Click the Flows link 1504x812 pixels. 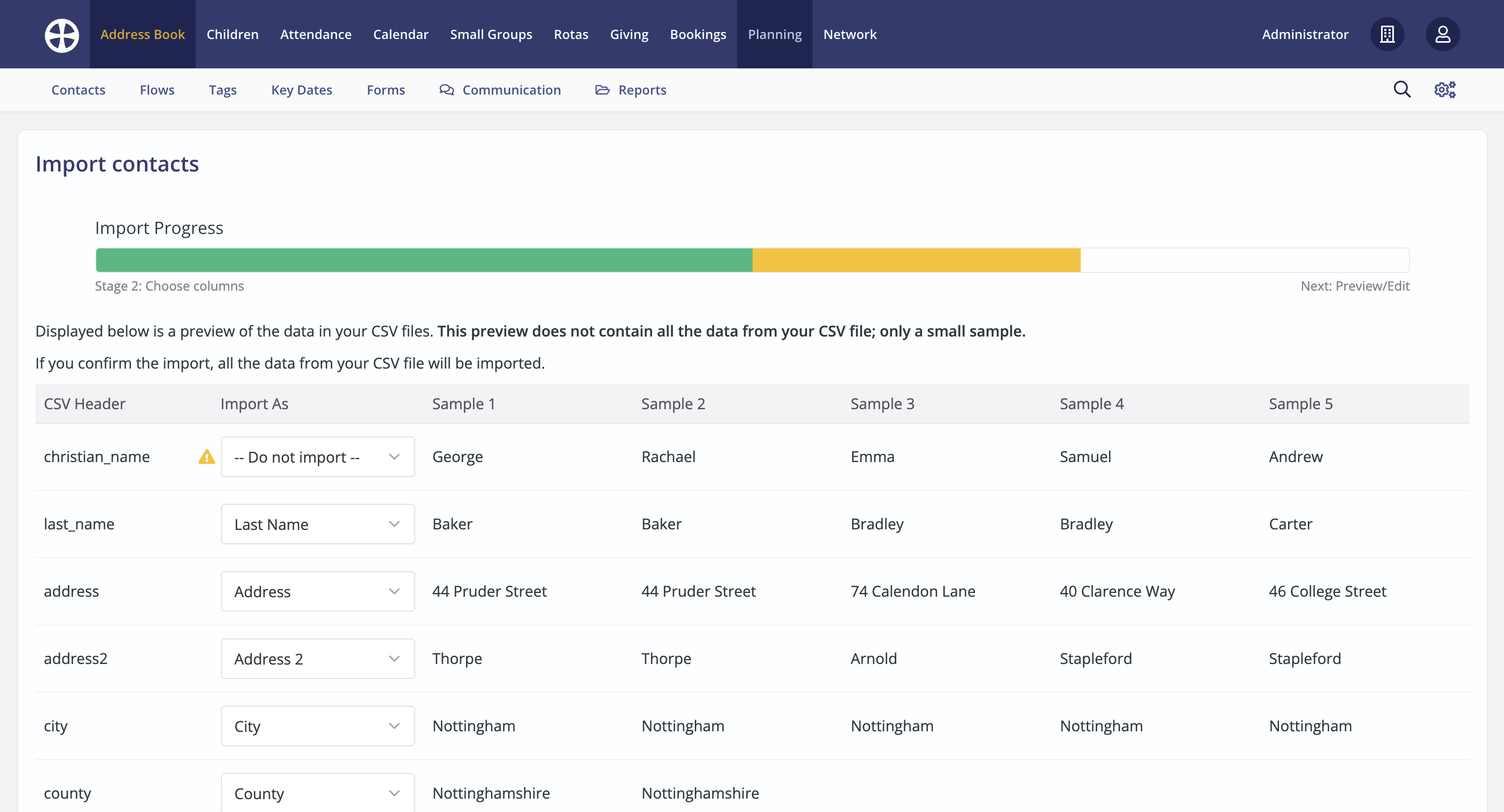pos(157,90)
